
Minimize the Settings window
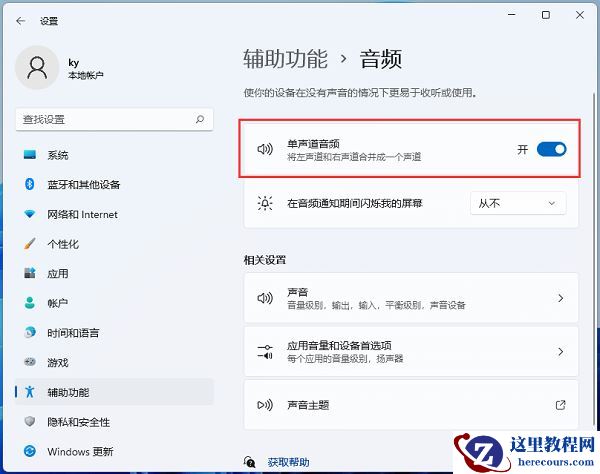(x=512, y=15)
